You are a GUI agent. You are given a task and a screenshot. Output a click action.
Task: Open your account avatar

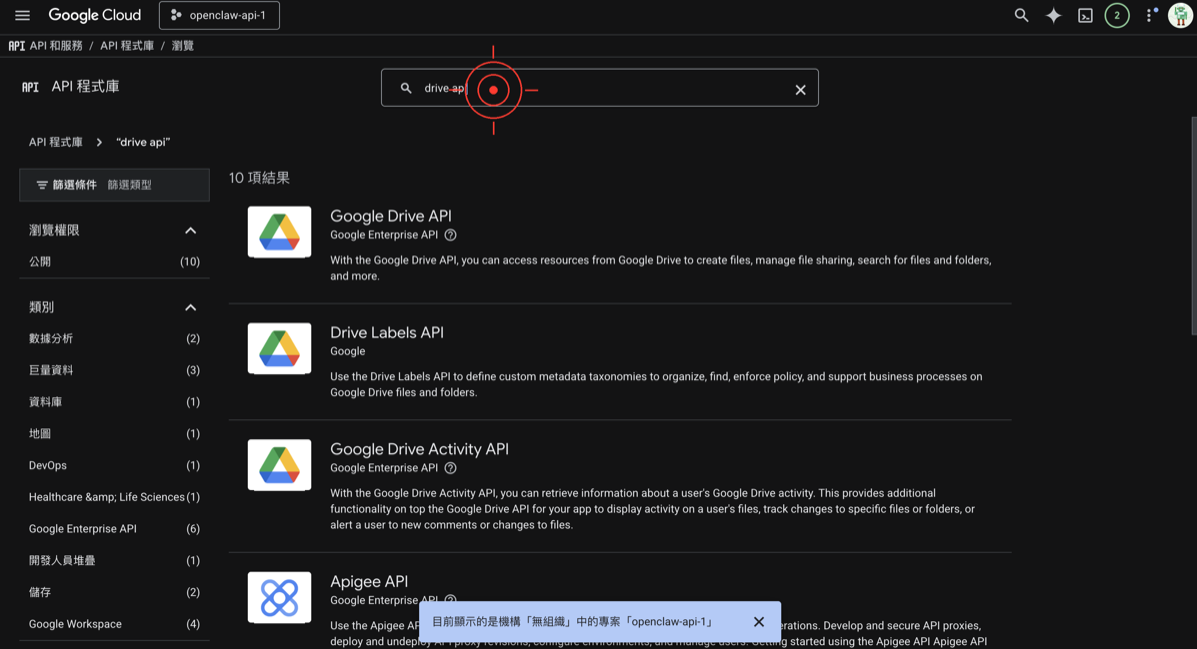1181,15
